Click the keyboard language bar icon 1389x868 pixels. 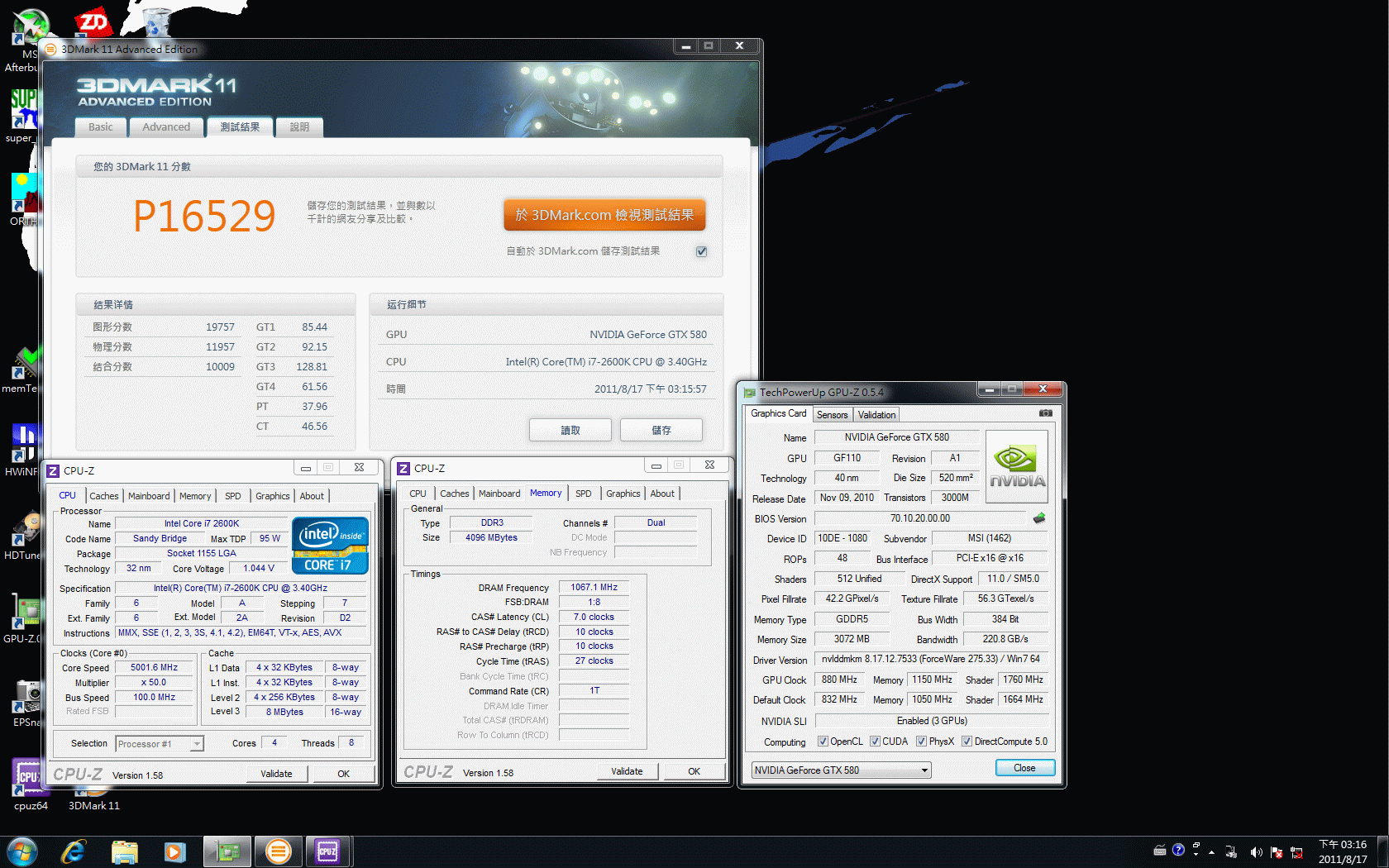(1160, 850)
